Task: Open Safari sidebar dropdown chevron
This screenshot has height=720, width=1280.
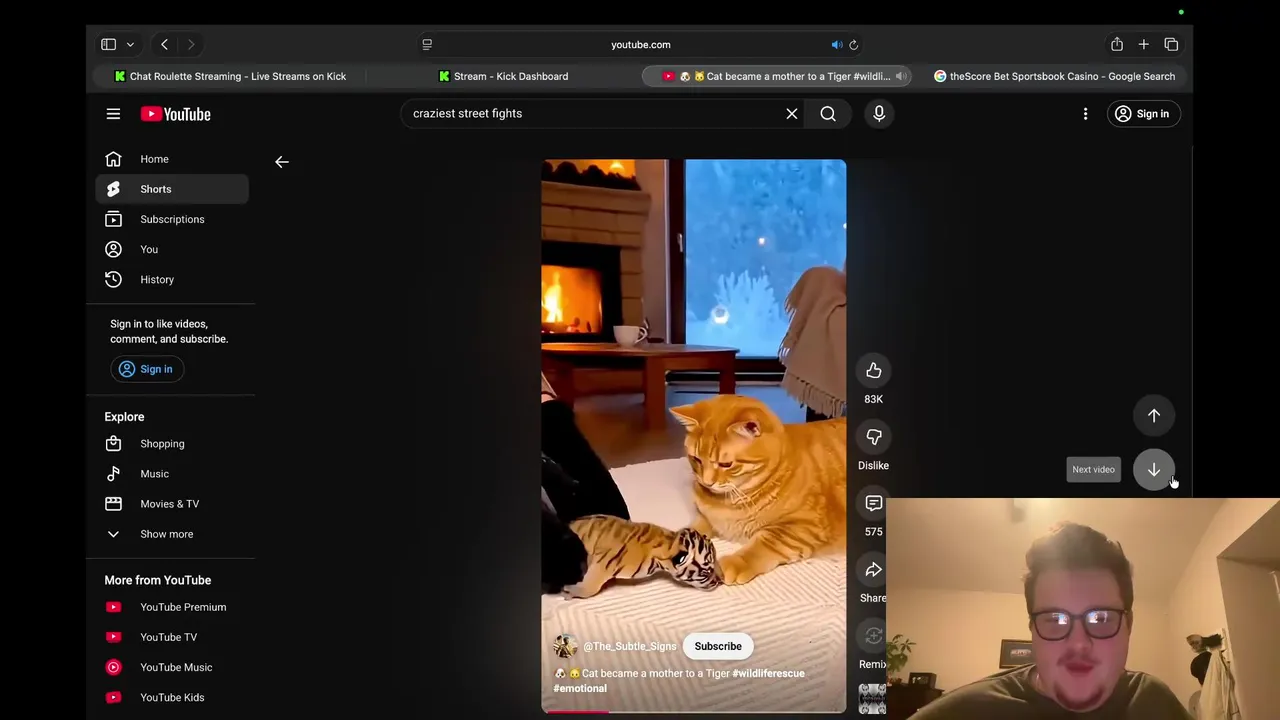Action: tap(130, 44)
